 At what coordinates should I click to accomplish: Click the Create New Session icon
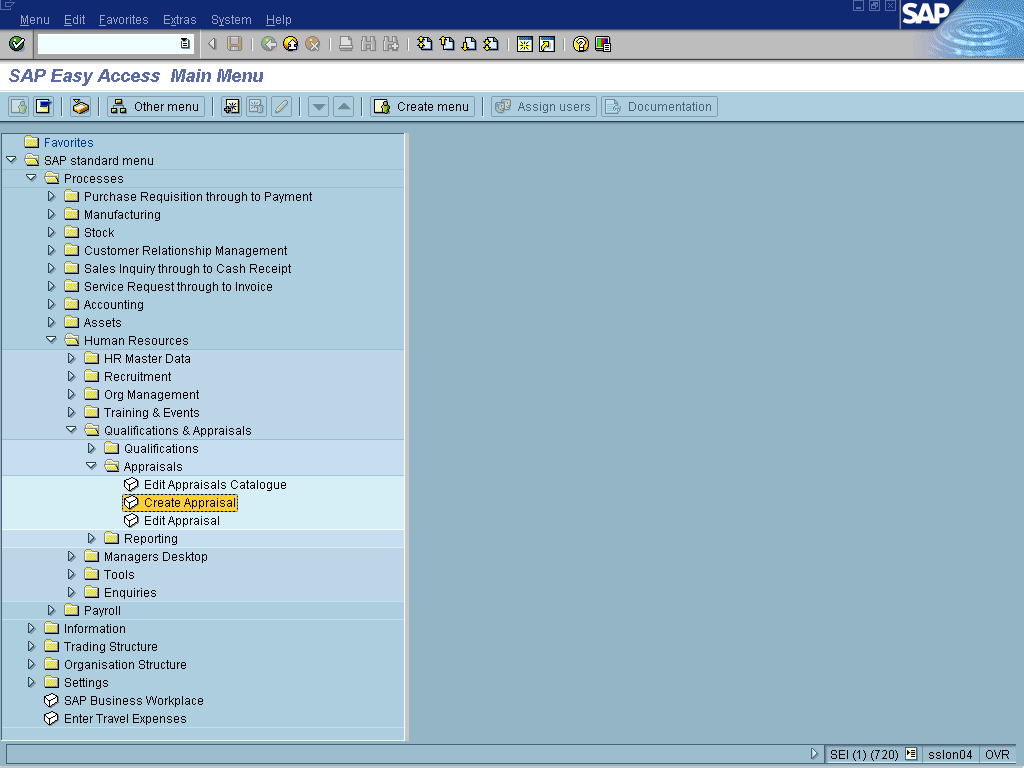[524, 44]
